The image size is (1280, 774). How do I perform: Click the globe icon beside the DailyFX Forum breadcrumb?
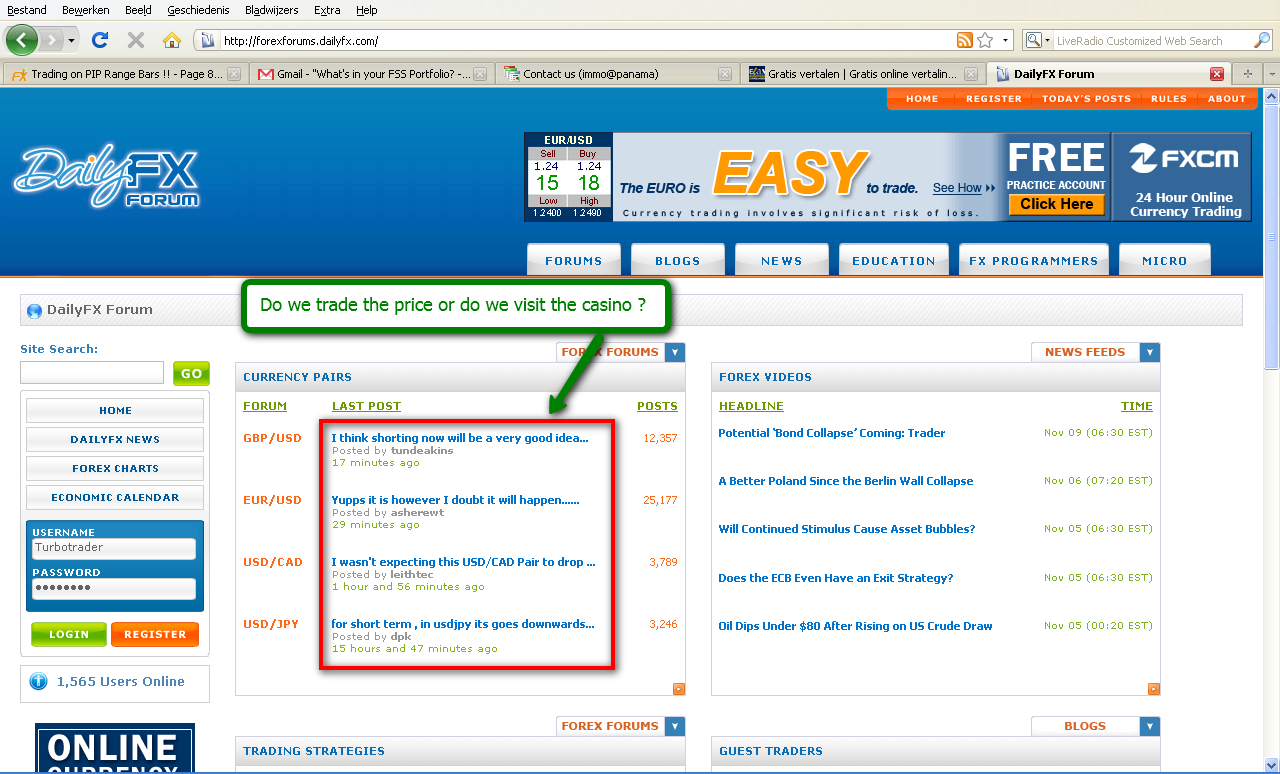(35, 310)
